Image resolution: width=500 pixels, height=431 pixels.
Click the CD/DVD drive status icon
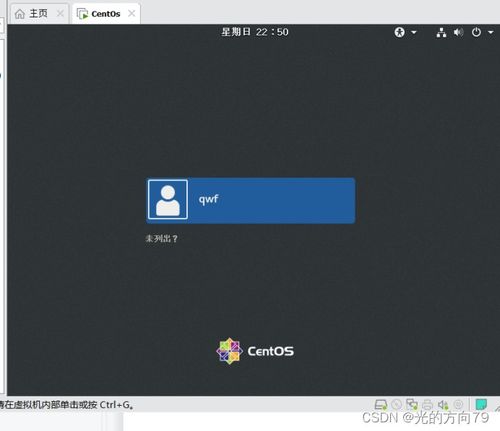point(396,405)
